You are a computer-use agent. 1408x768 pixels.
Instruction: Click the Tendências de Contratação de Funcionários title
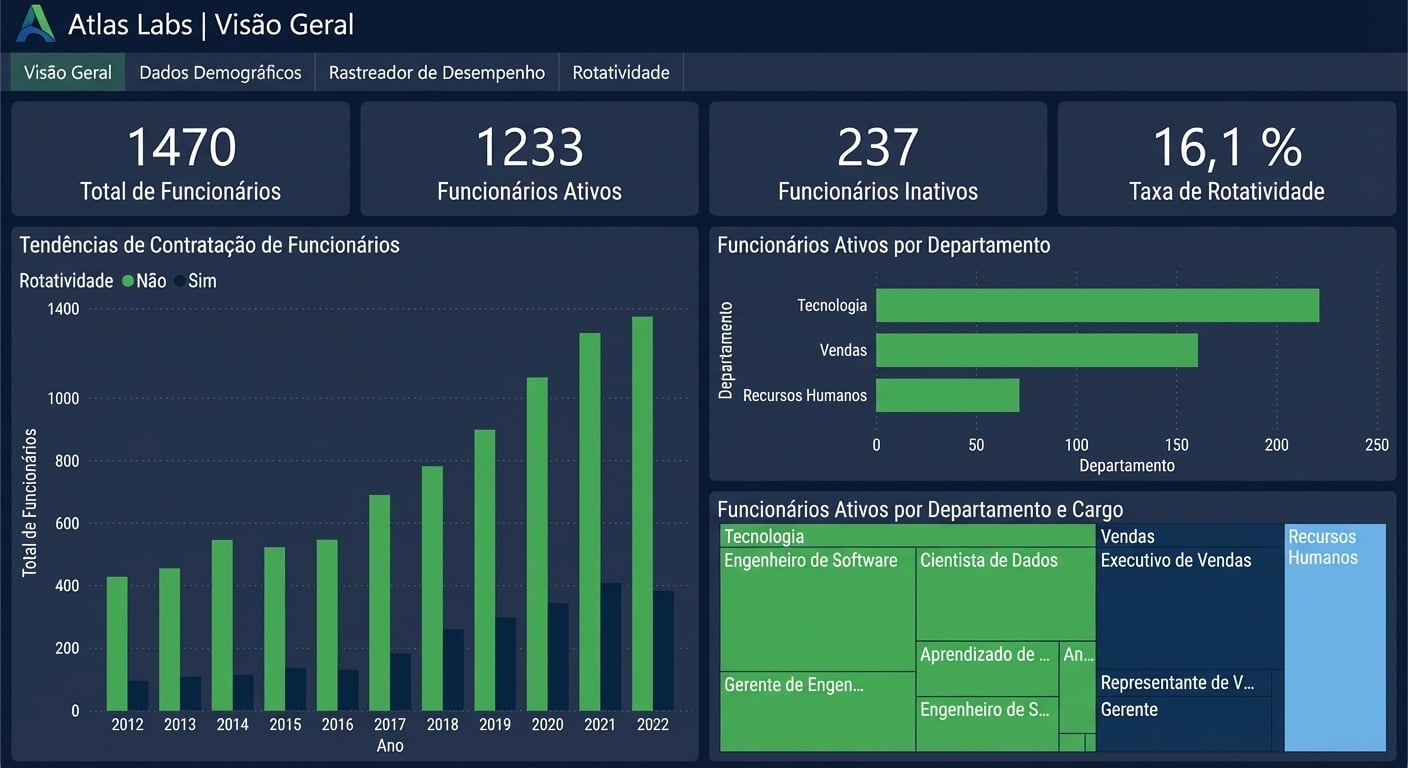(209, 245)
